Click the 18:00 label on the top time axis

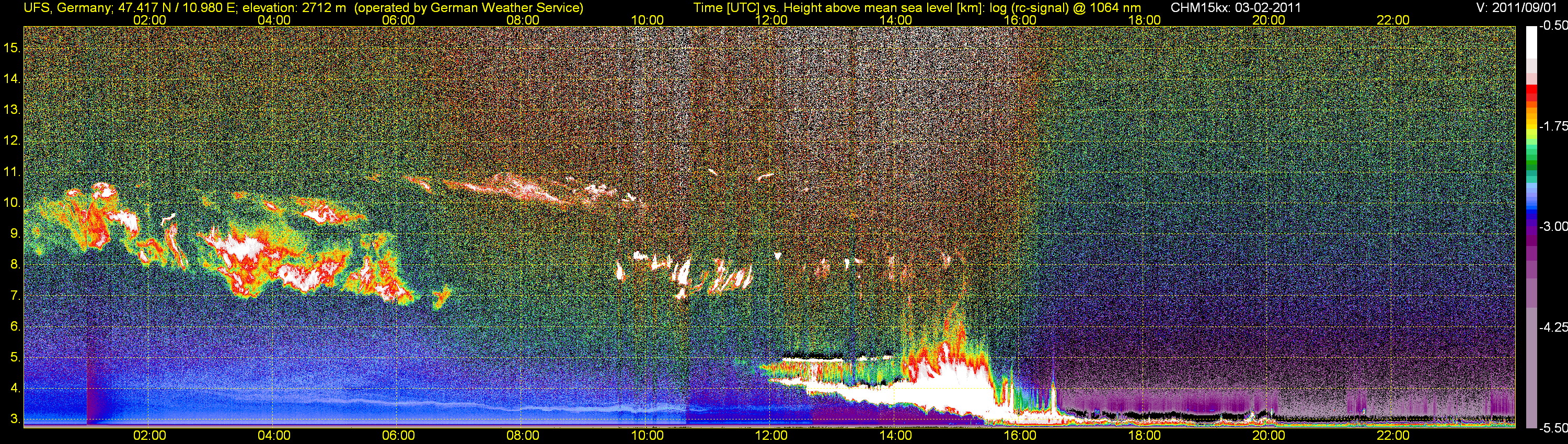point(1144,20)
